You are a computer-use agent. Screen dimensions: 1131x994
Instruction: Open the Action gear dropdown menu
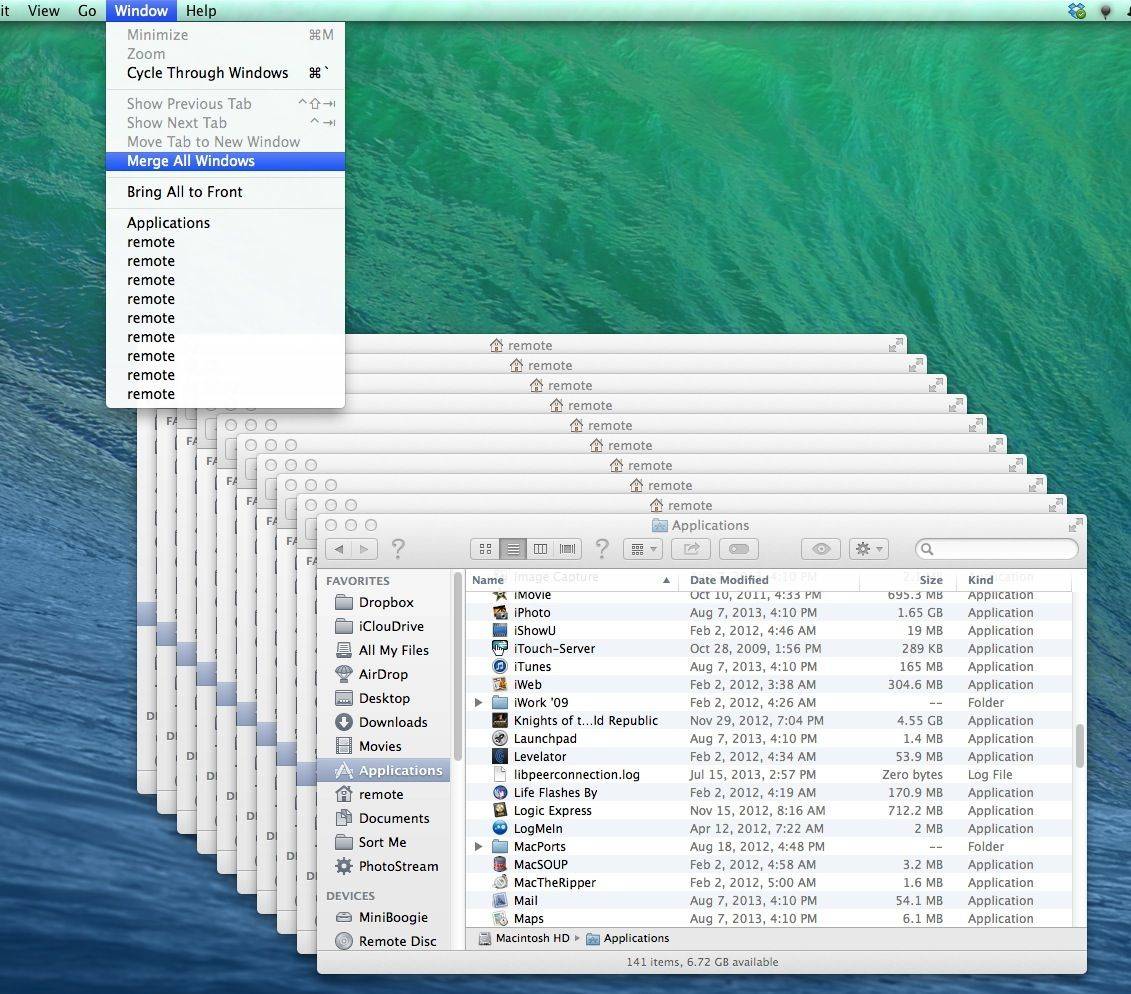tap(868, 549)
